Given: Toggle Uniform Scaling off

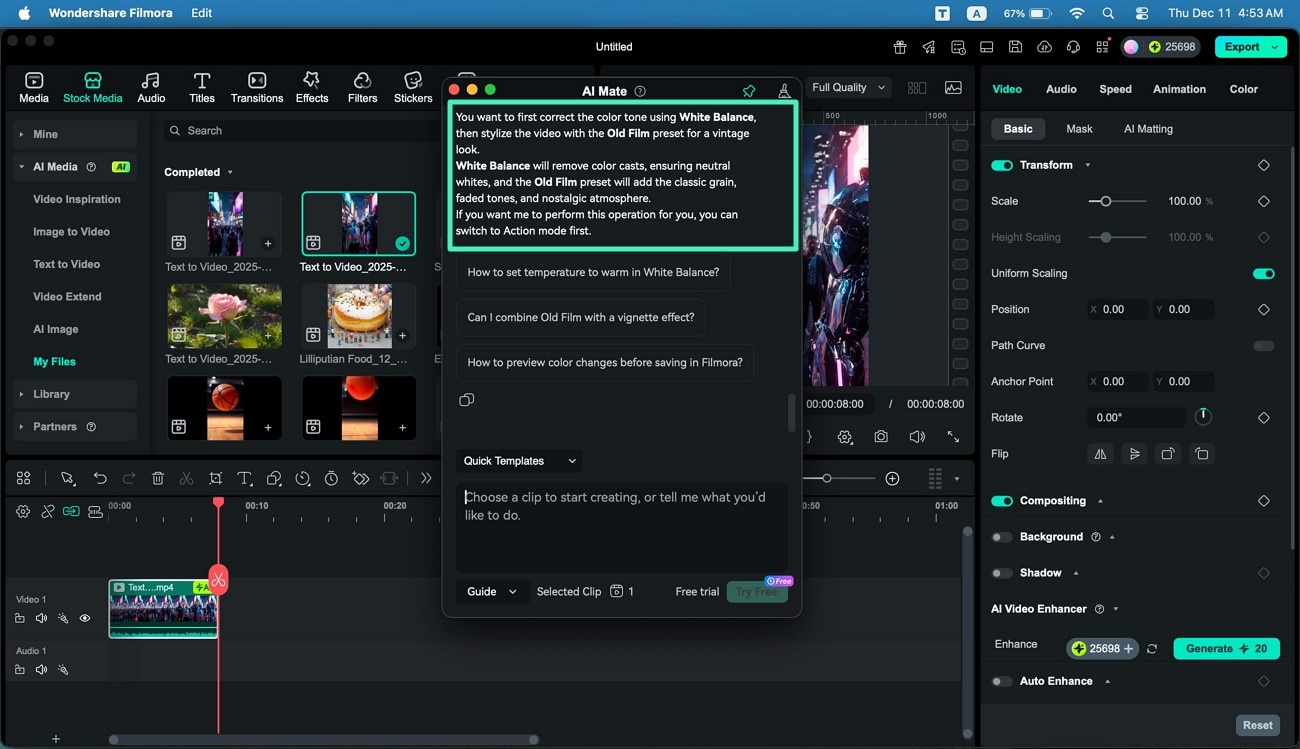Looking at the screenshot, I should [1263, 272].
